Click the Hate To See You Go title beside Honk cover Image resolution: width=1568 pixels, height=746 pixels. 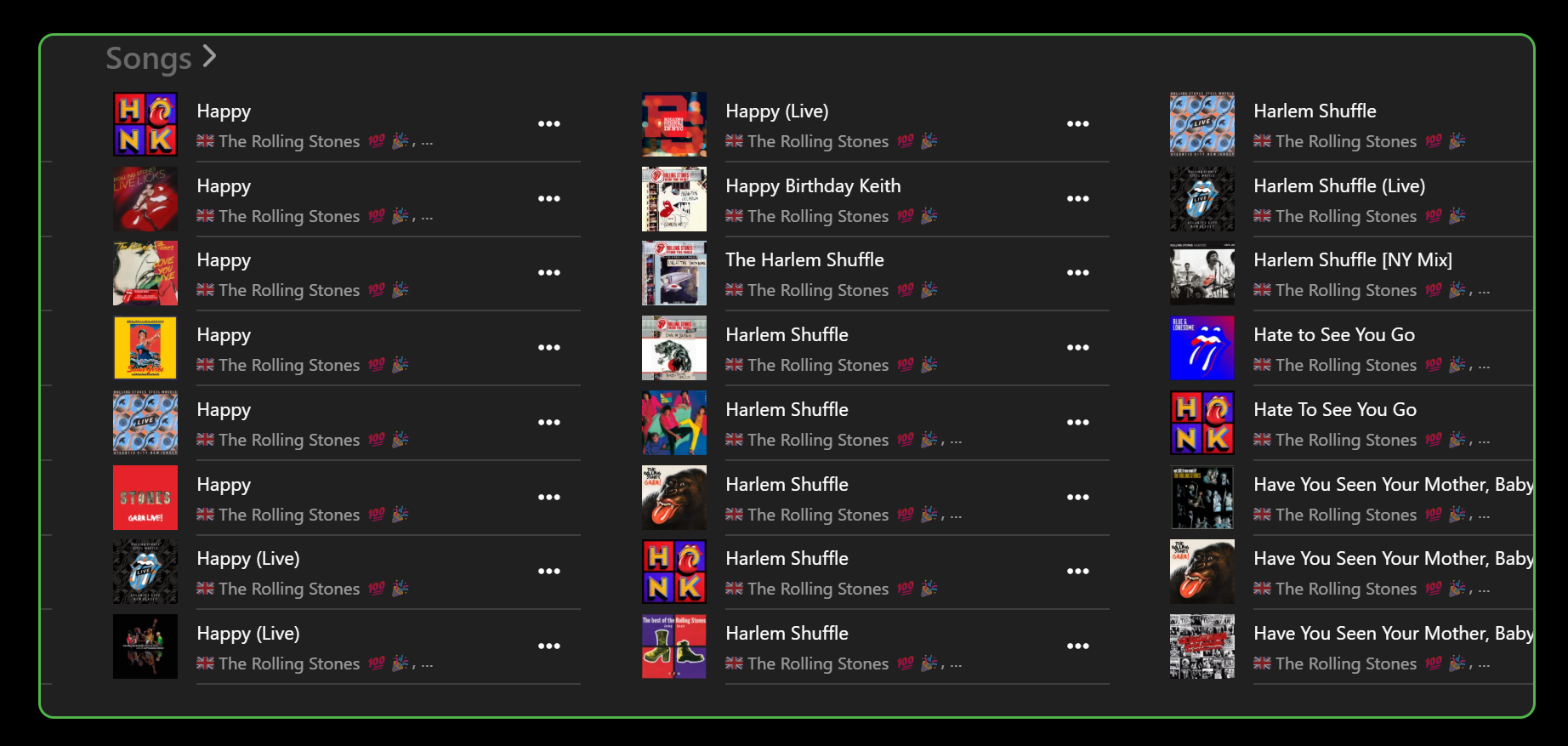coord(1335,410)
